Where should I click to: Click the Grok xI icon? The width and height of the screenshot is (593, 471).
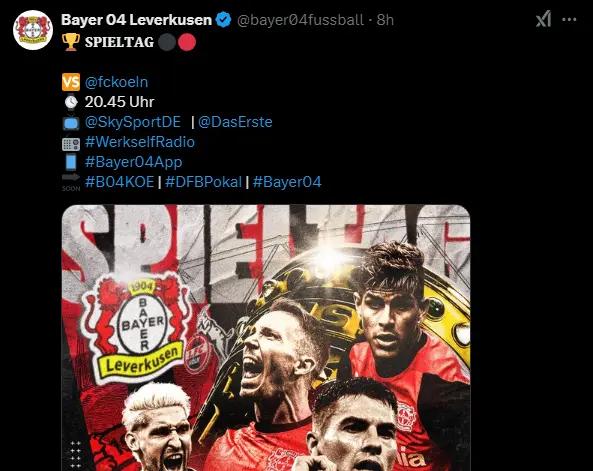[x=543, y=19]
